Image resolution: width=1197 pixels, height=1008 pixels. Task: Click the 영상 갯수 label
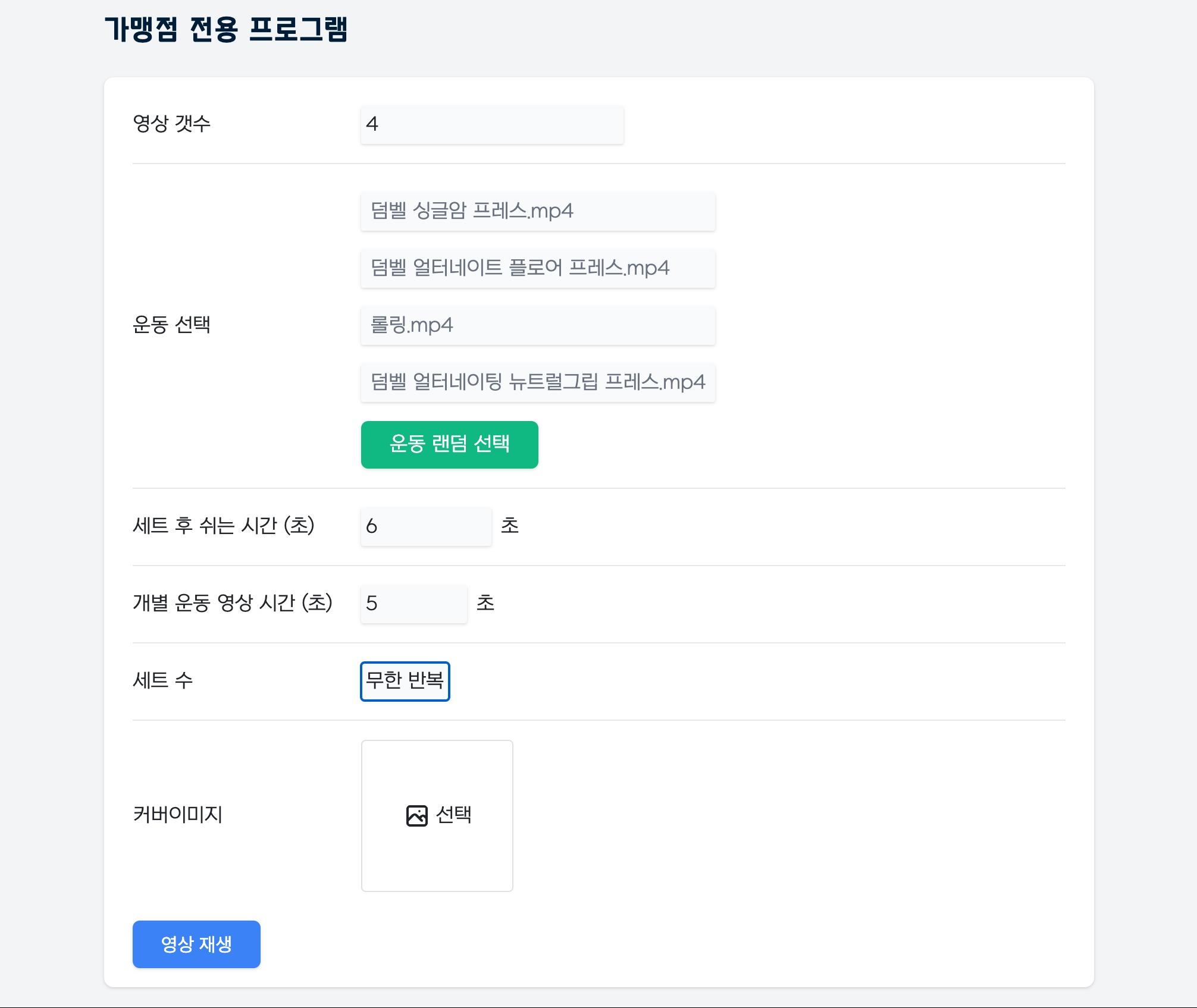tap(171, 124)
